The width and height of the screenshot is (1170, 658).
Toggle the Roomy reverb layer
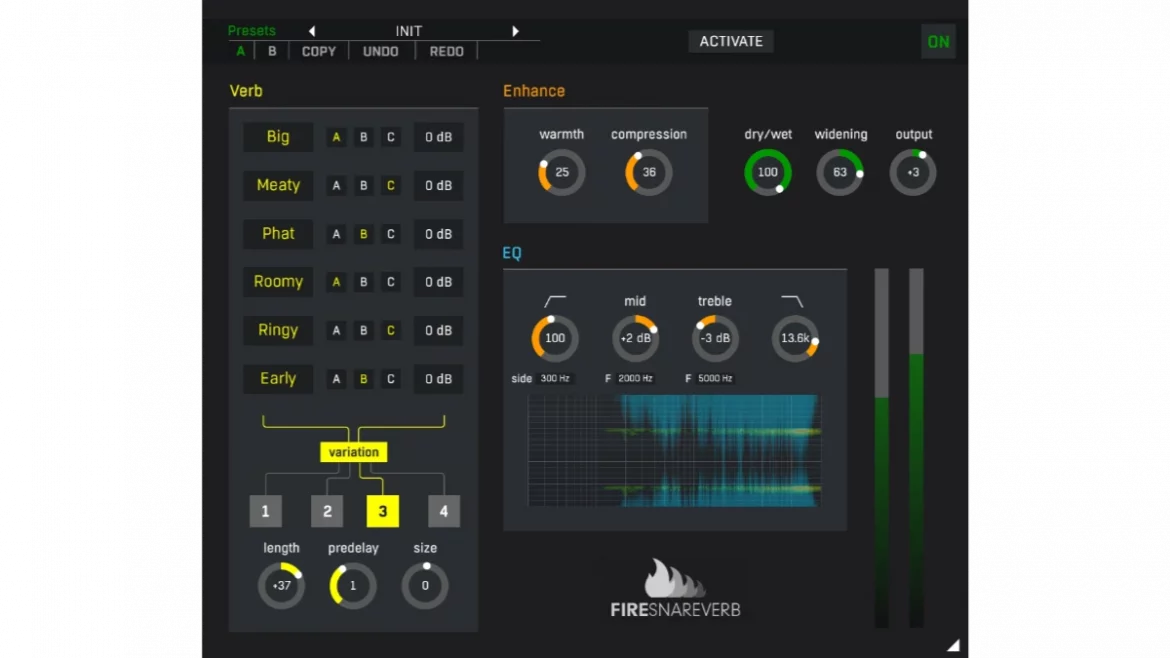pos(278,282)
